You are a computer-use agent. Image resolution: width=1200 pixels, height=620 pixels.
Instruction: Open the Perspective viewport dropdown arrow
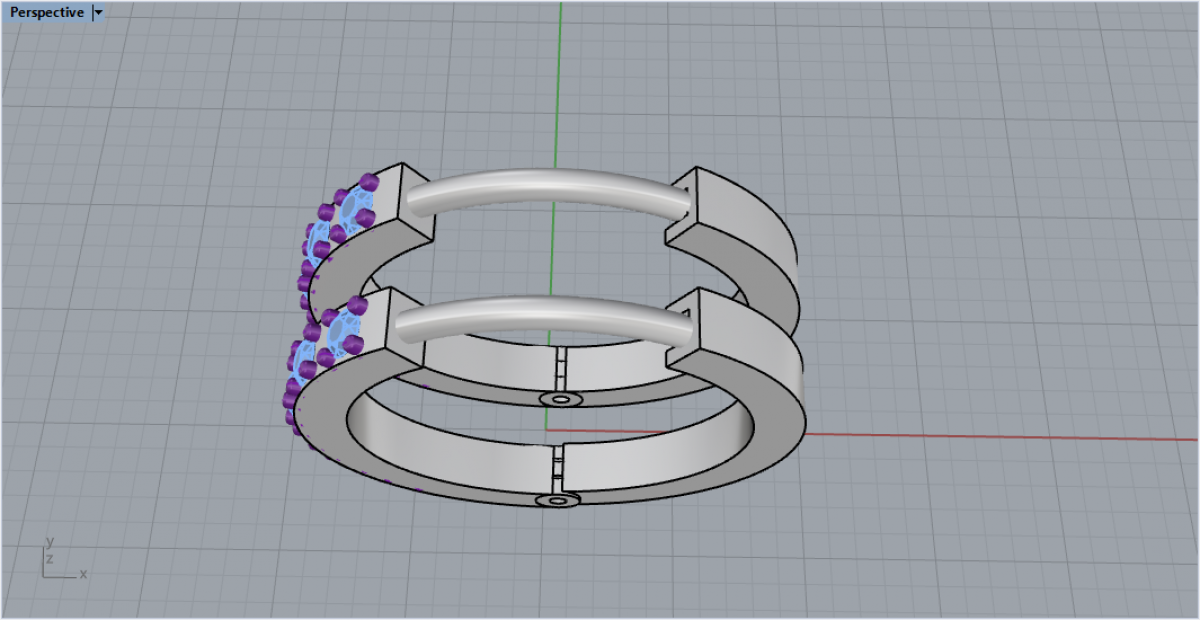click(x=98, y=13)
